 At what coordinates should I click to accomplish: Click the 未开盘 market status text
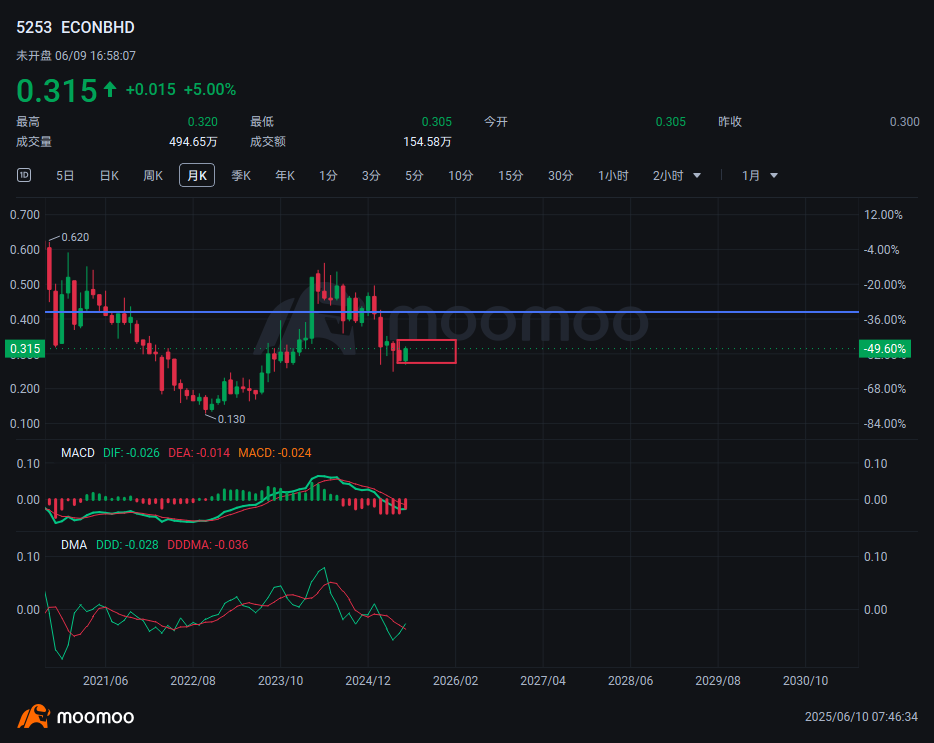coord(34,55)
